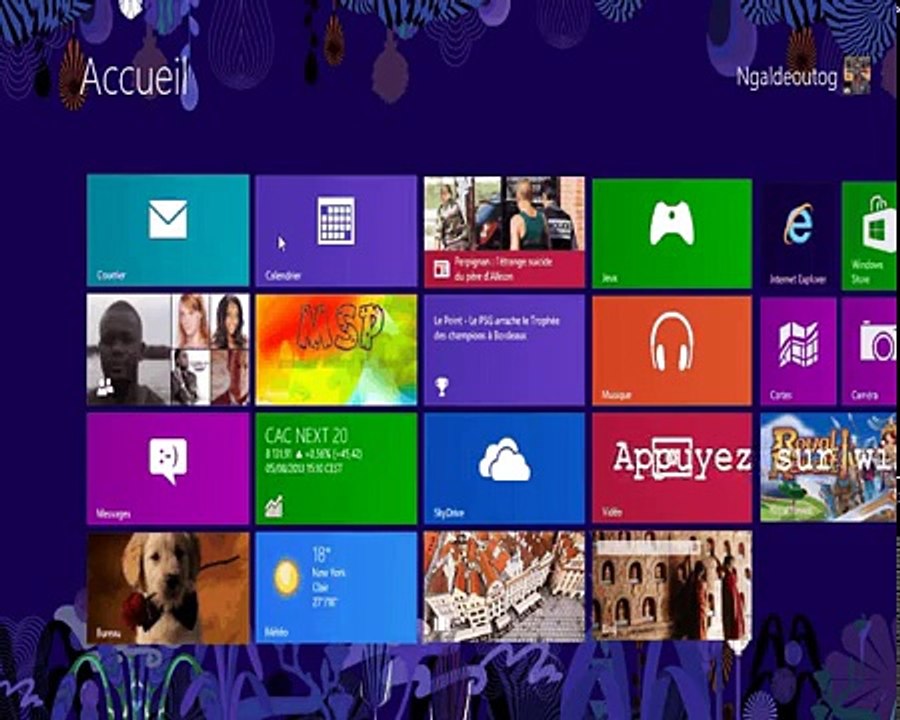Open the CAC NEXT 20 finance tile
This screenshot has height=720, width=900.
336,469
